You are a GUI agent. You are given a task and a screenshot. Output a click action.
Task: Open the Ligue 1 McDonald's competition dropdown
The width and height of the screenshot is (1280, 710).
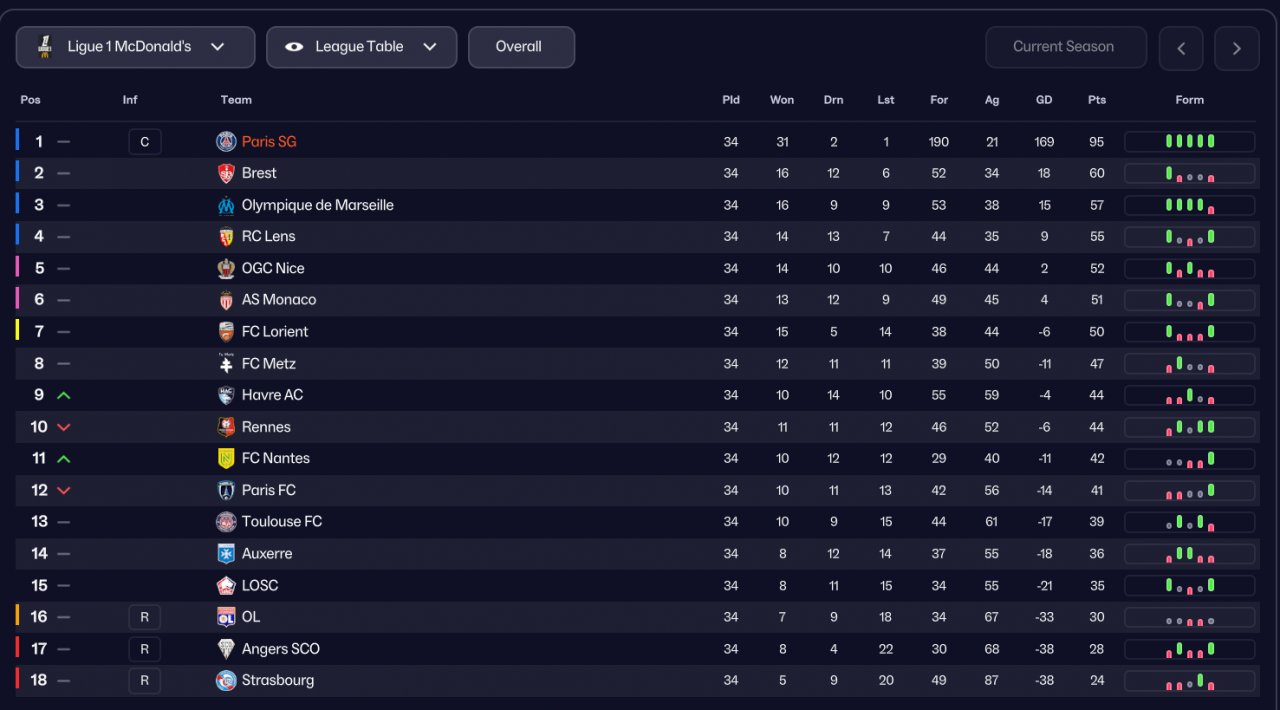pos(135,47)
